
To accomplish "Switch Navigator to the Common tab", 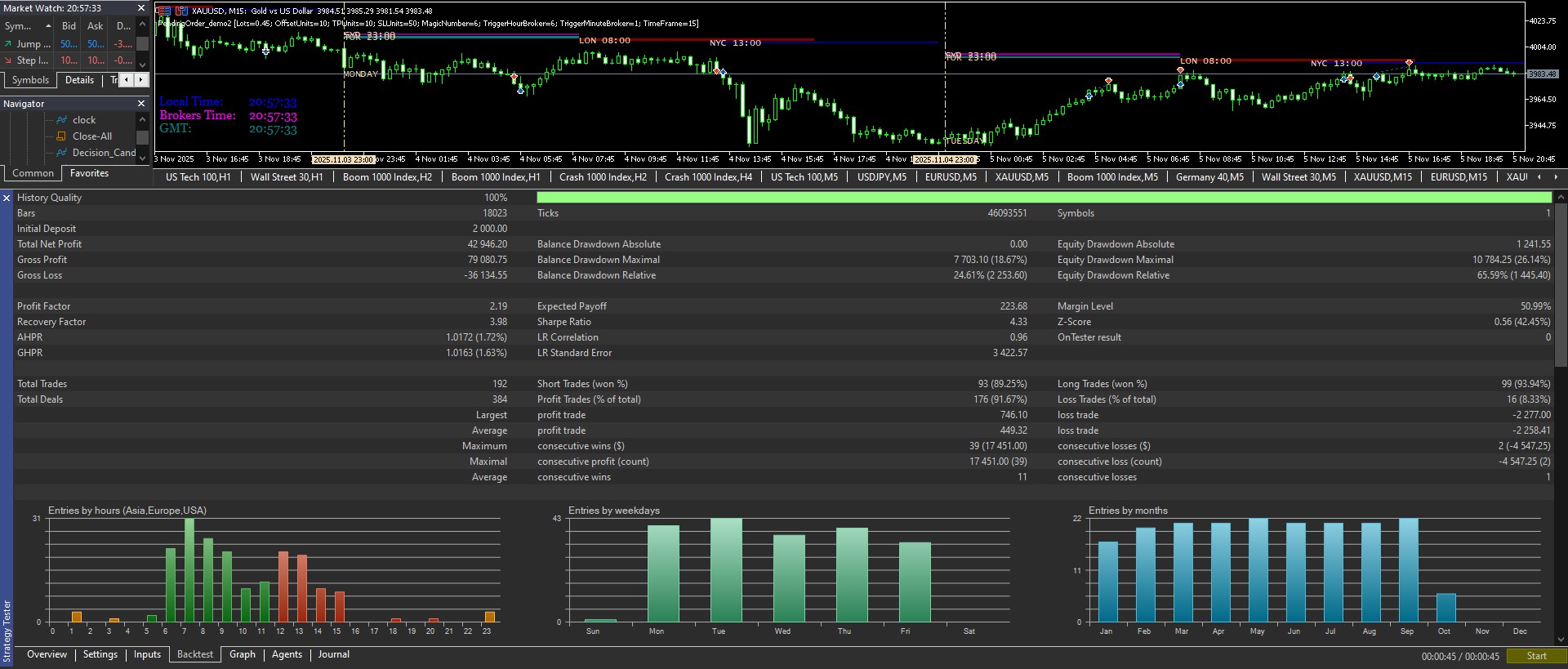I will [x=33, y=173].
